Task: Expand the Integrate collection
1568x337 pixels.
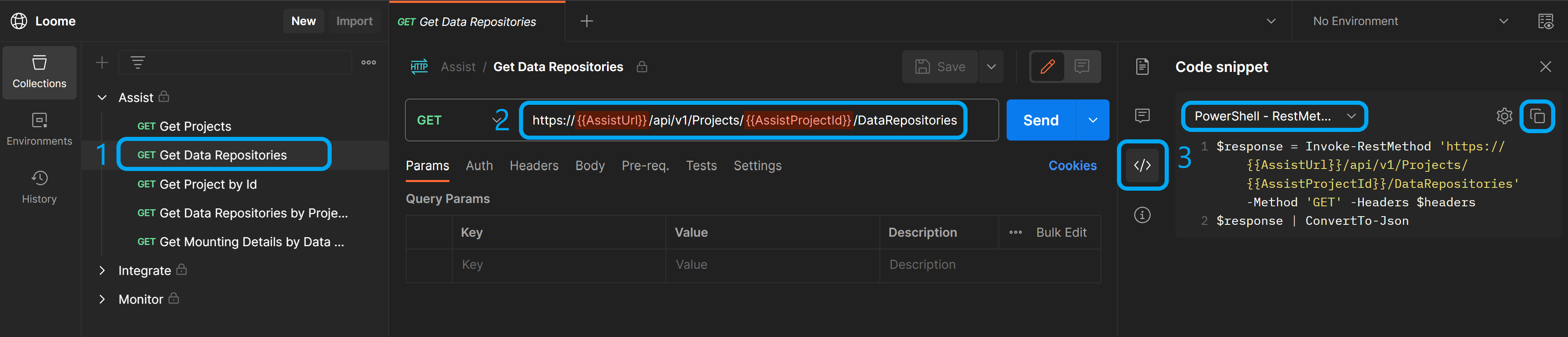Action: point(102,271)
